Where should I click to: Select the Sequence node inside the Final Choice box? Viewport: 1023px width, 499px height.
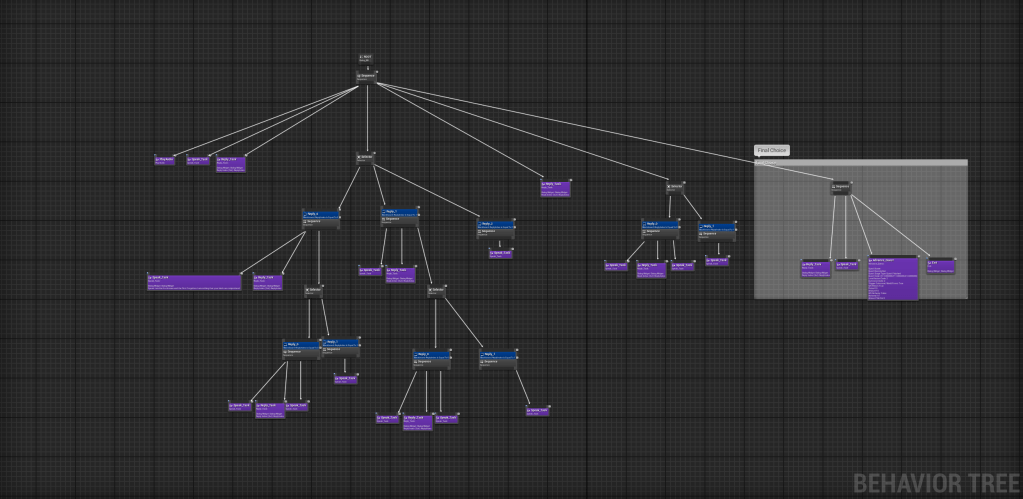click(x=841, y=187)
